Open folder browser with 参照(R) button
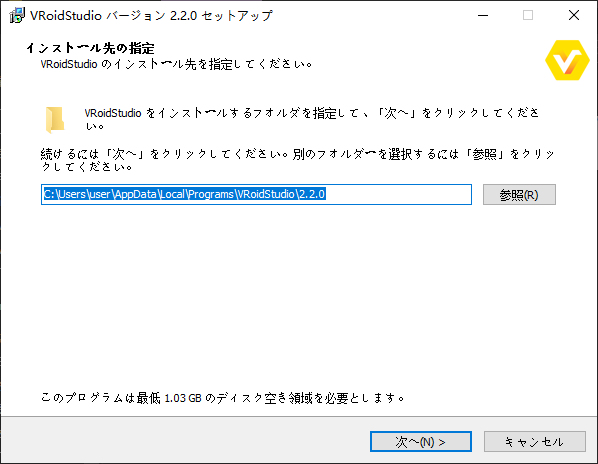This screenshot has width=598, height=464. point(519,195)
